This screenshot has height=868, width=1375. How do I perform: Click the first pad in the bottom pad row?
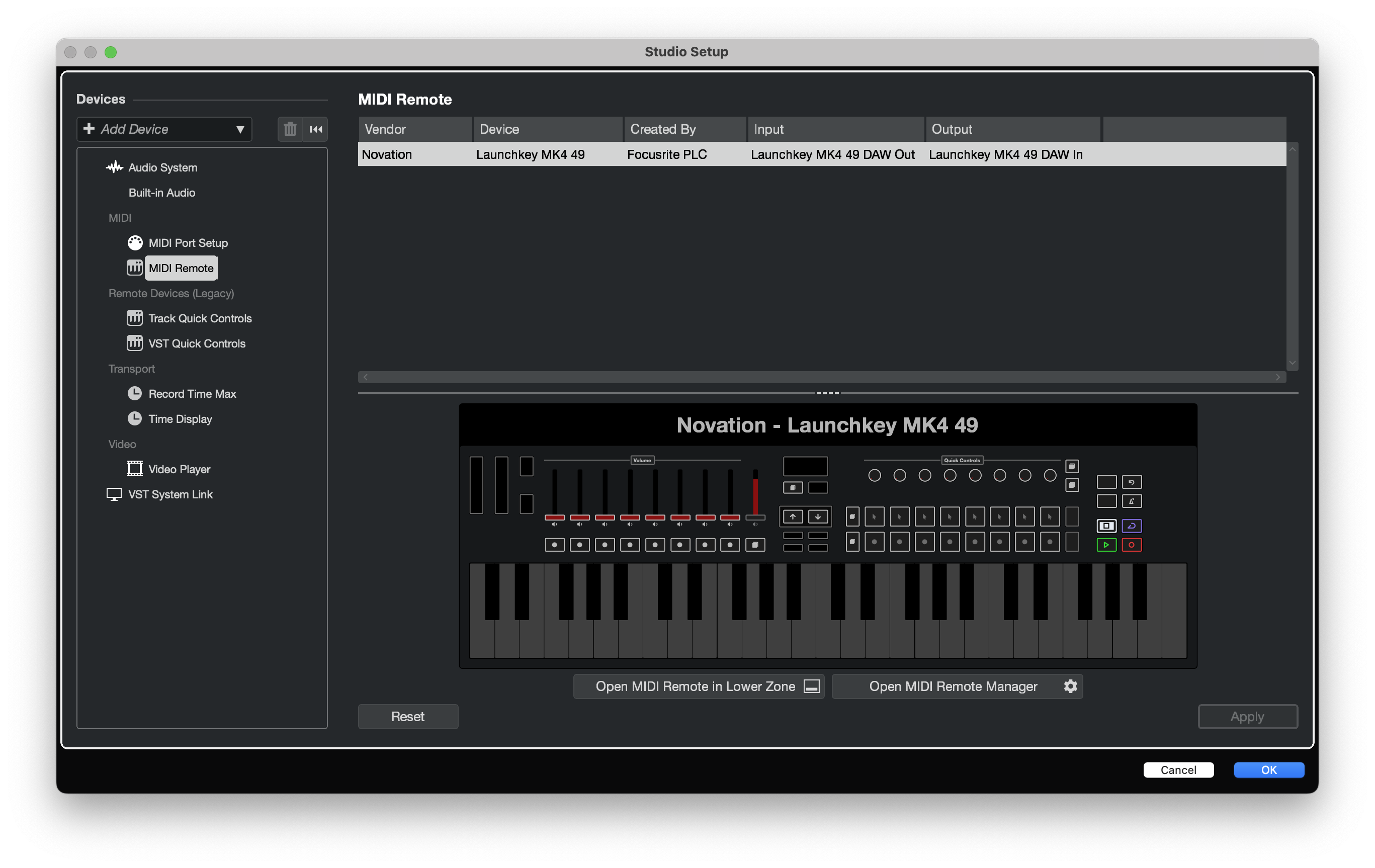coord(874,541)
